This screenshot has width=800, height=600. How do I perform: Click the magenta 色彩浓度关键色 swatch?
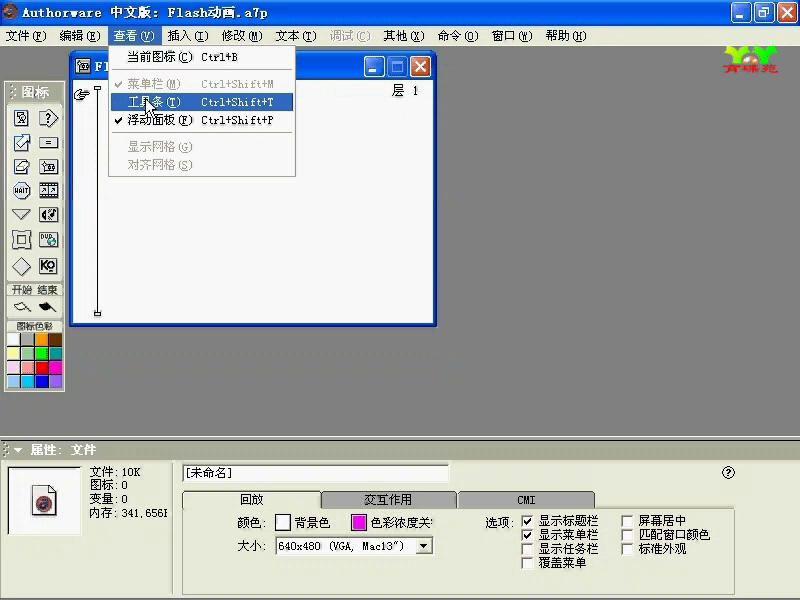359,522
